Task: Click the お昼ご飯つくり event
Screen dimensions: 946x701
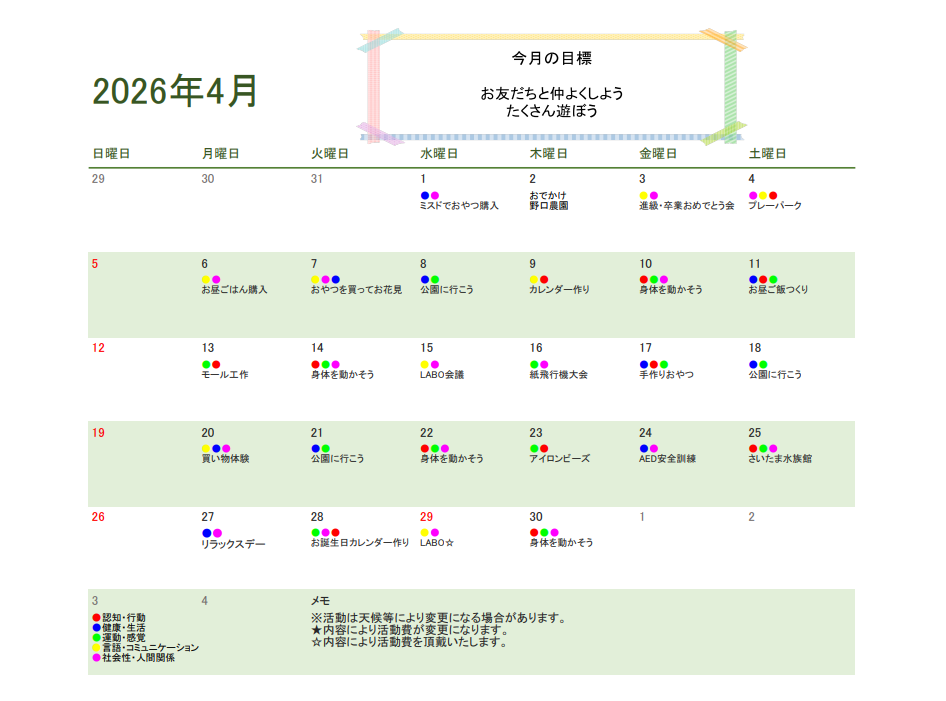Action: click(x=778, y=290)
